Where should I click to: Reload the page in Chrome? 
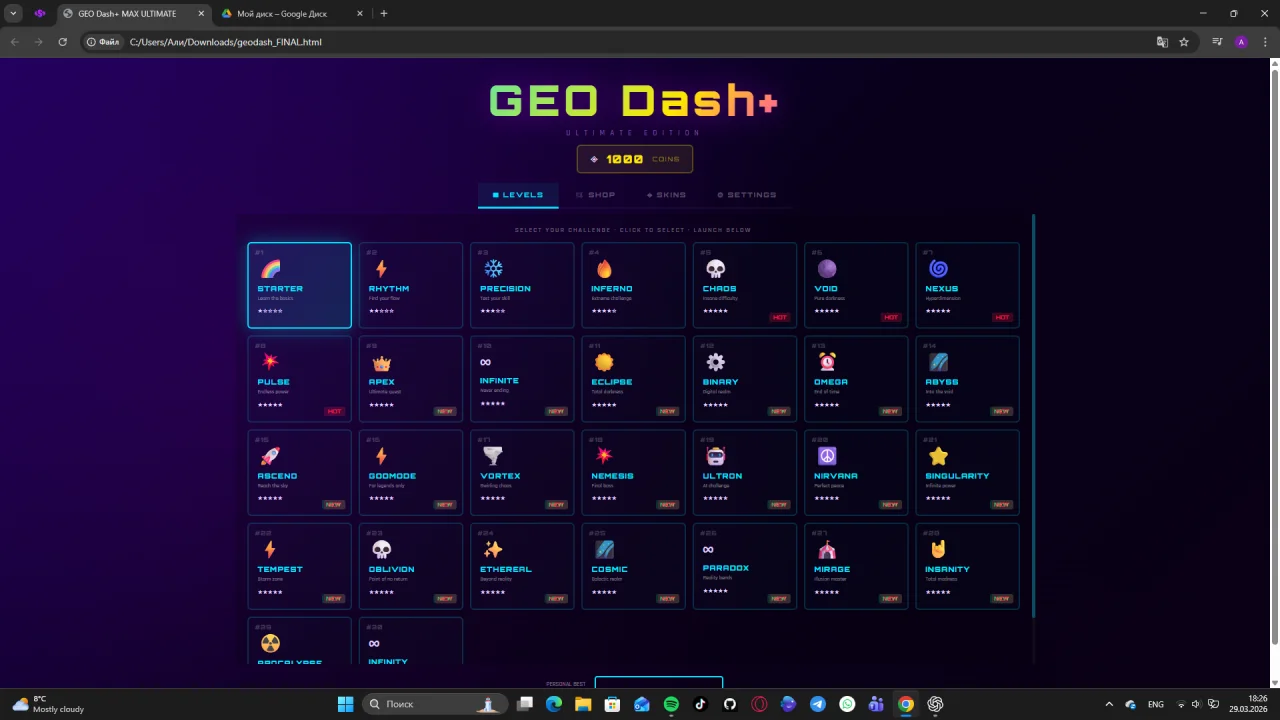(62, 42)
